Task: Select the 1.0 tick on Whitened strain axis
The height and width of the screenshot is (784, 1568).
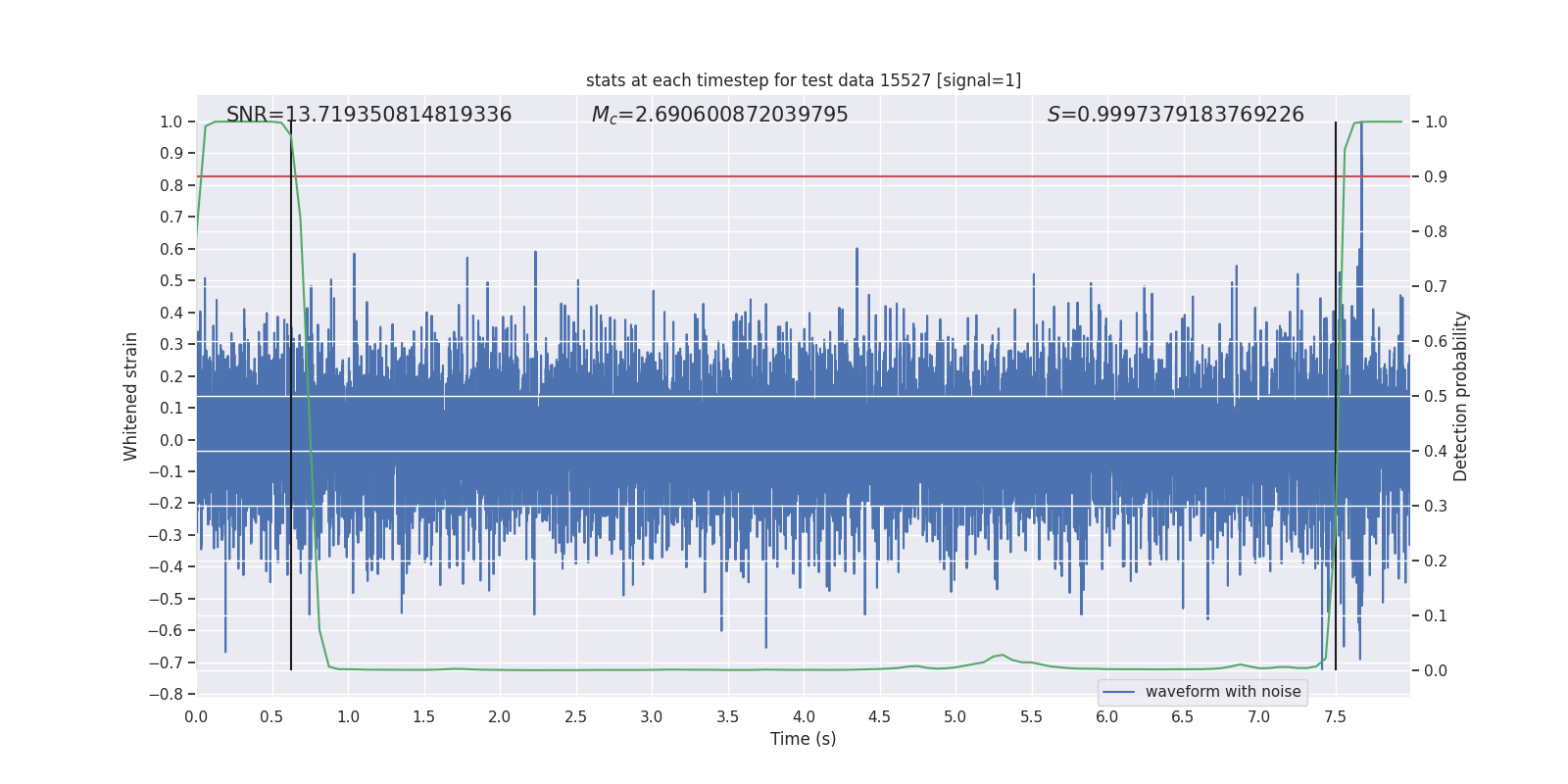Action: 171,122
